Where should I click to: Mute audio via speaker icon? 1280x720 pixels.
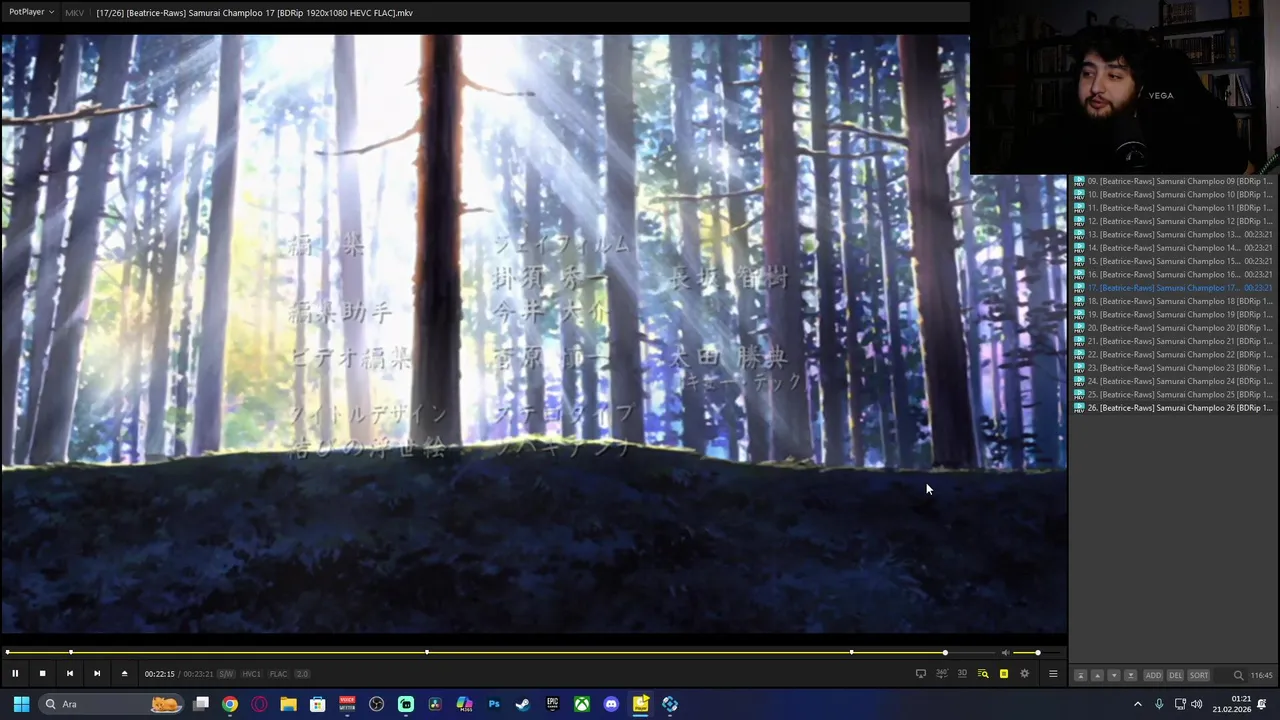point(1005,653)
